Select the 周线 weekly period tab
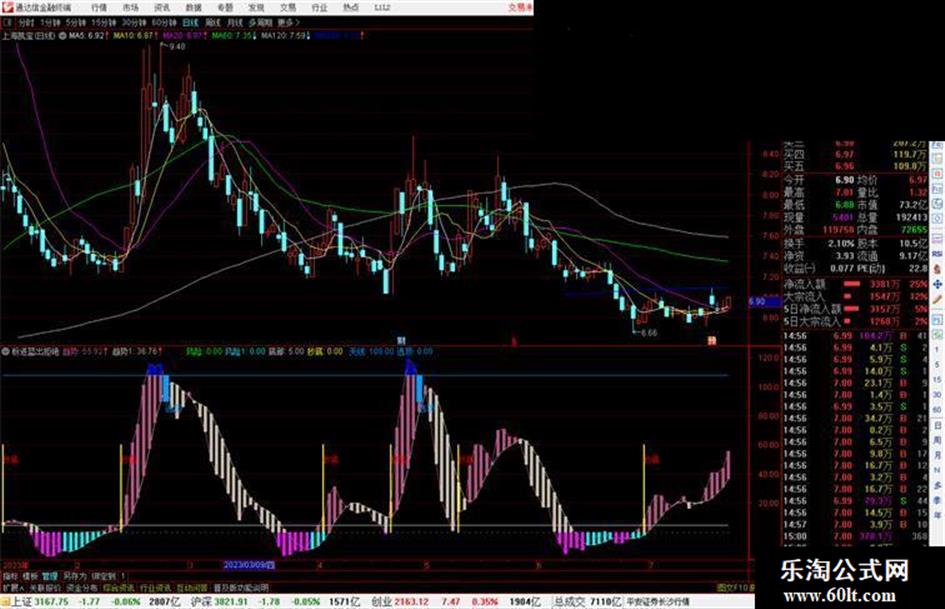Viewport: 945px width, 609px height. (213, 23)
